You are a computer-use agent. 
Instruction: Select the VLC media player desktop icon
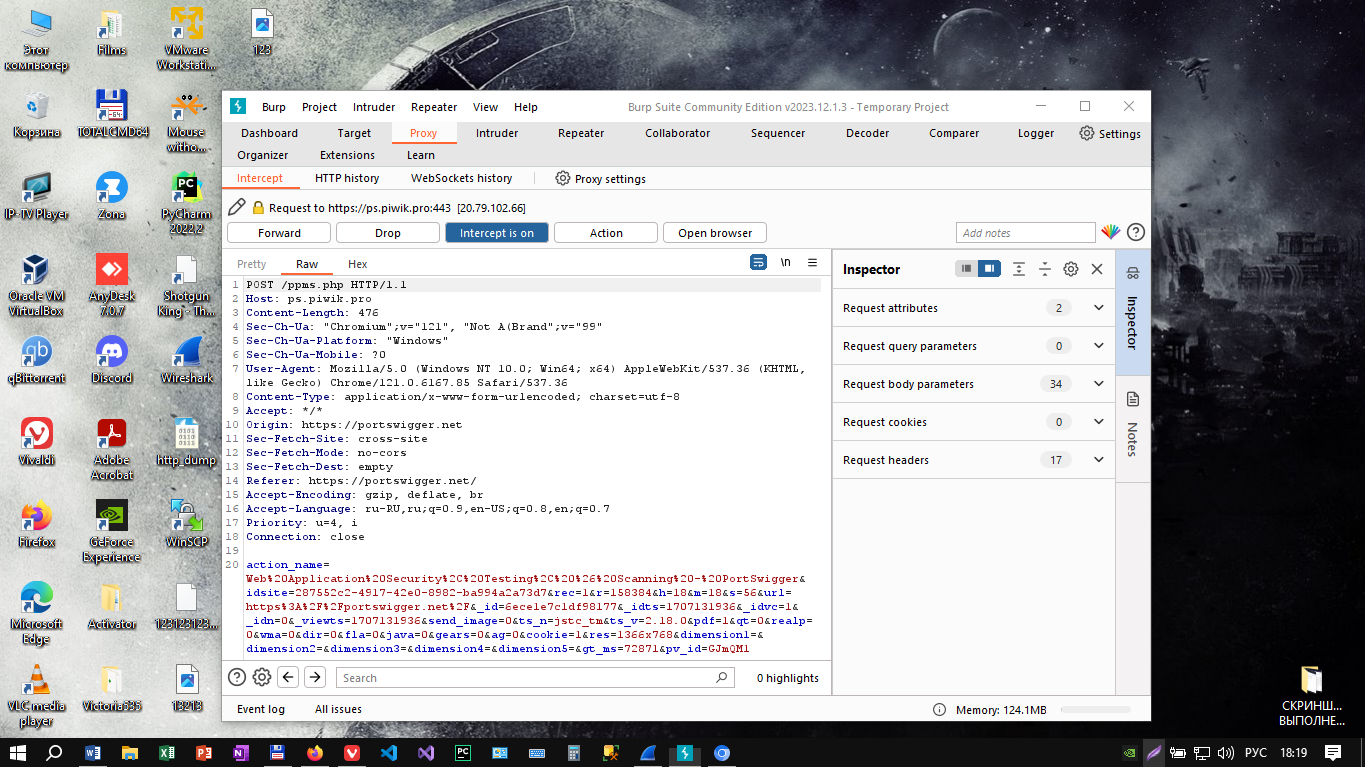(36, 695)
